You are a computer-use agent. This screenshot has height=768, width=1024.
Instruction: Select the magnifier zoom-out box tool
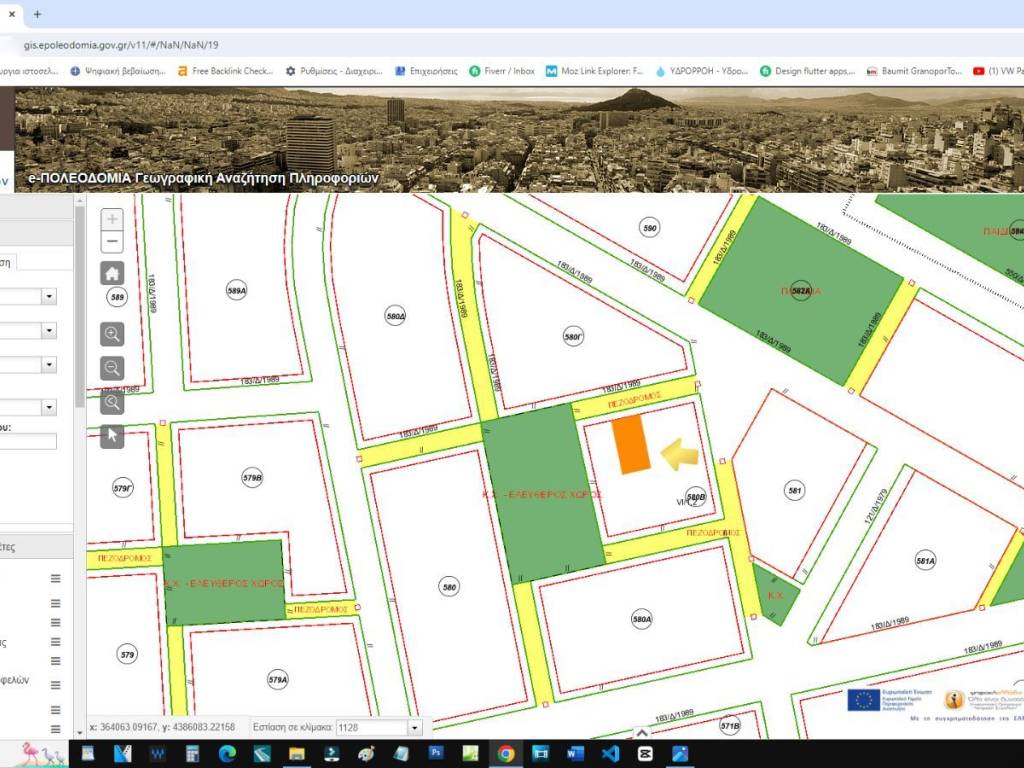pos(112,368)
